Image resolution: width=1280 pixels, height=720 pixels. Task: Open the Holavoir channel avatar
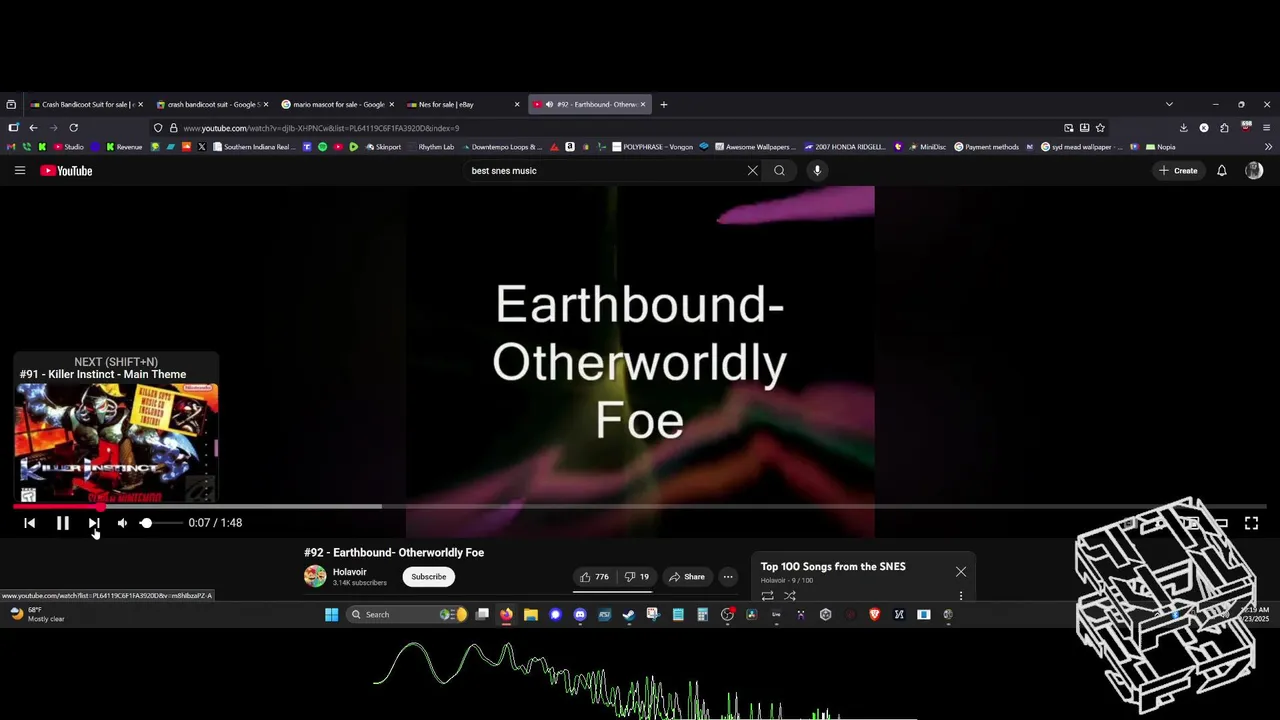click(315, 576)
